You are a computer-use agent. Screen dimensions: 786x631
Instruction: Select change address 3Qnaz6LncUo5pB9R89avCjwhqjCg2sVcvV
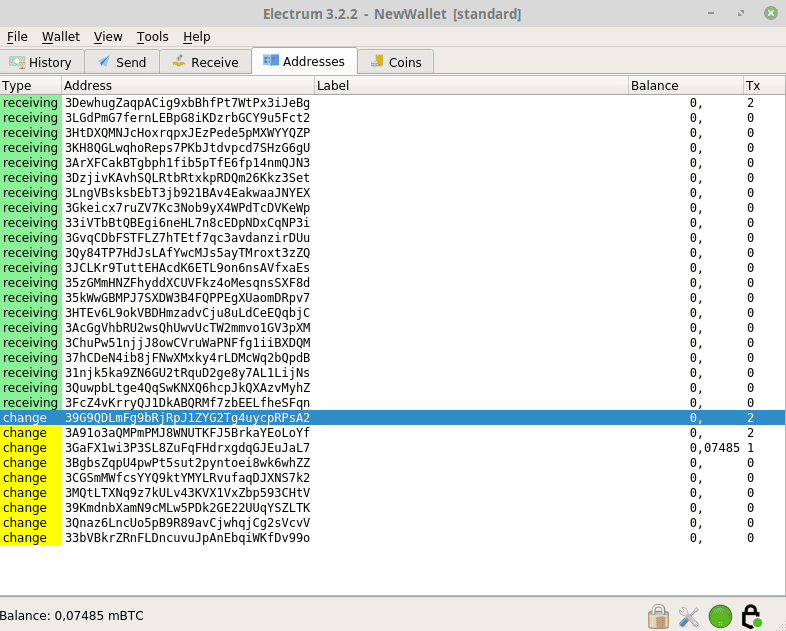187,523
